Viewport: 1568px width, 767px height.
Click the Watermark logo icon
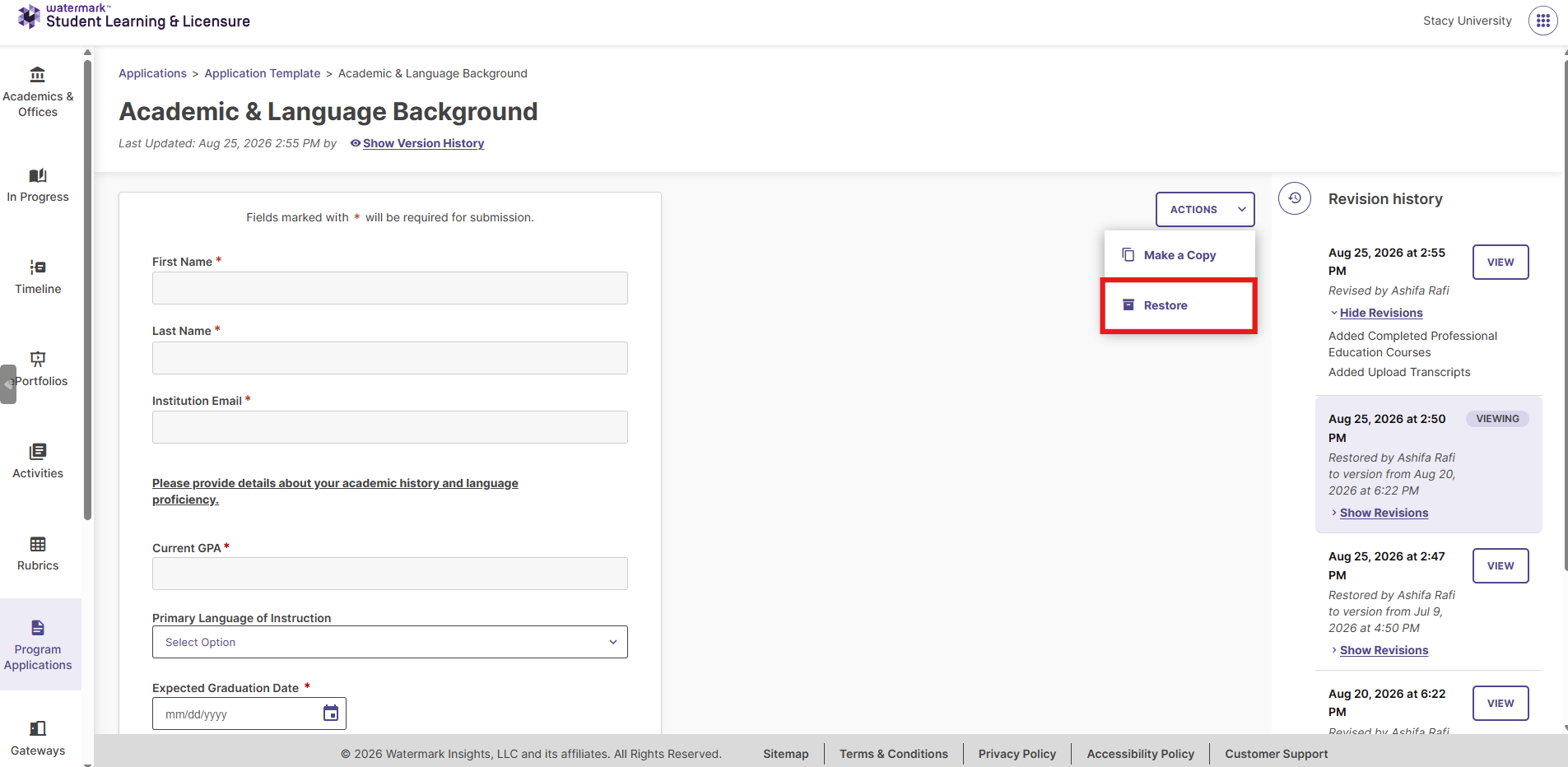29,16
